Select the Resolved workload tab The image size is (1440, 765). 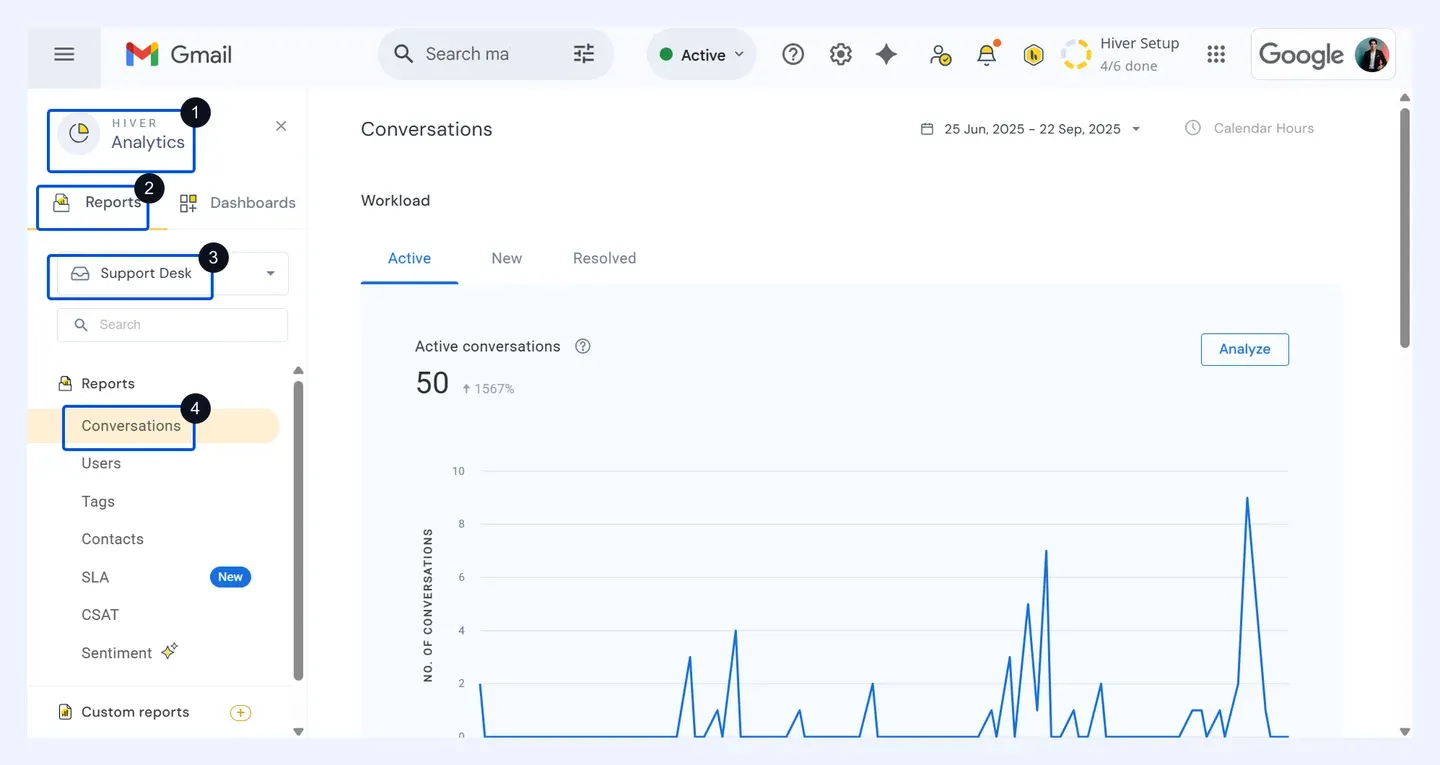[604, 258]
